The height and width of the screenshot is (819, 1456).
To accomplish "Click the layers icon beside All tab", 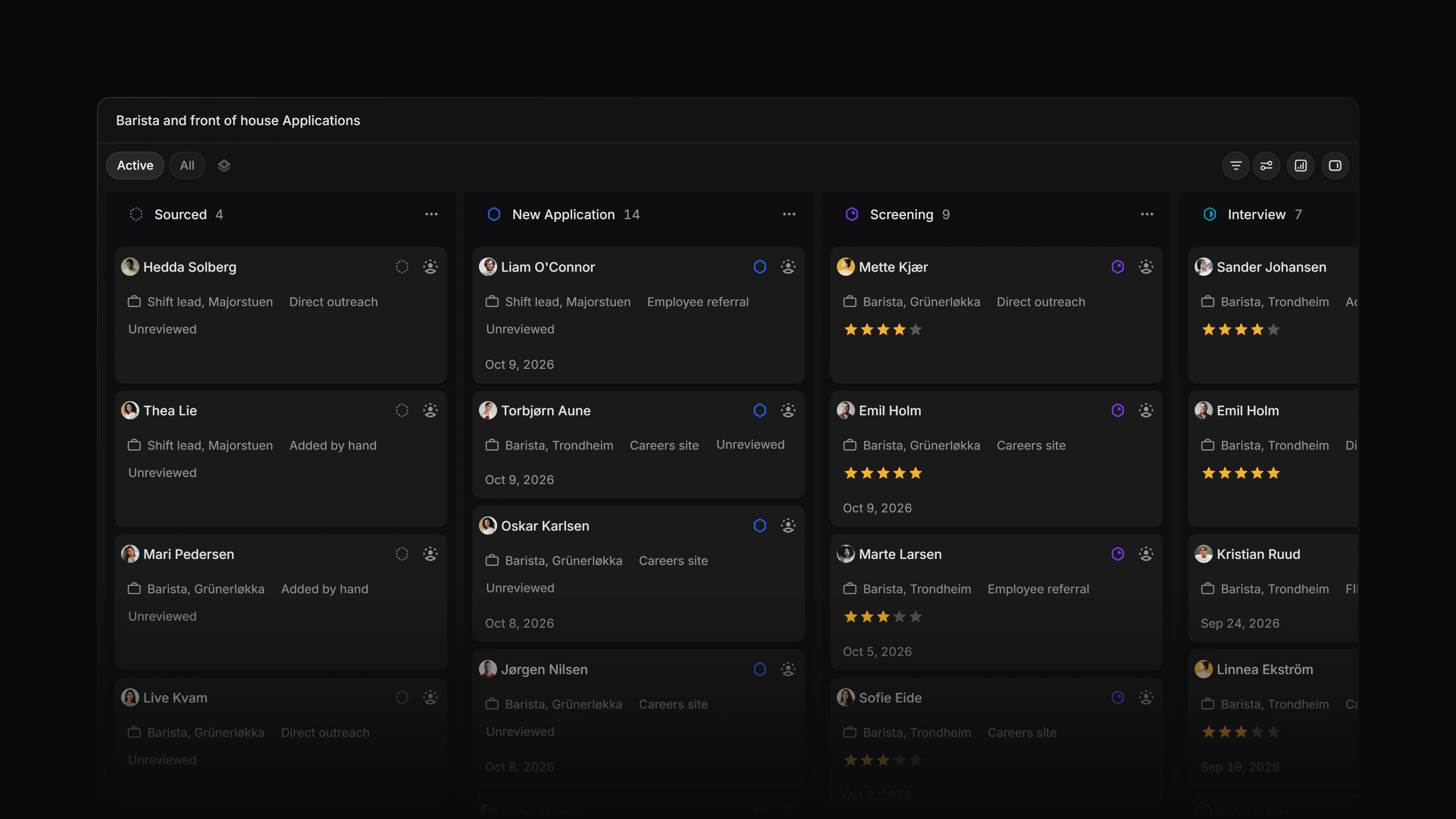I will coord(224,166).
